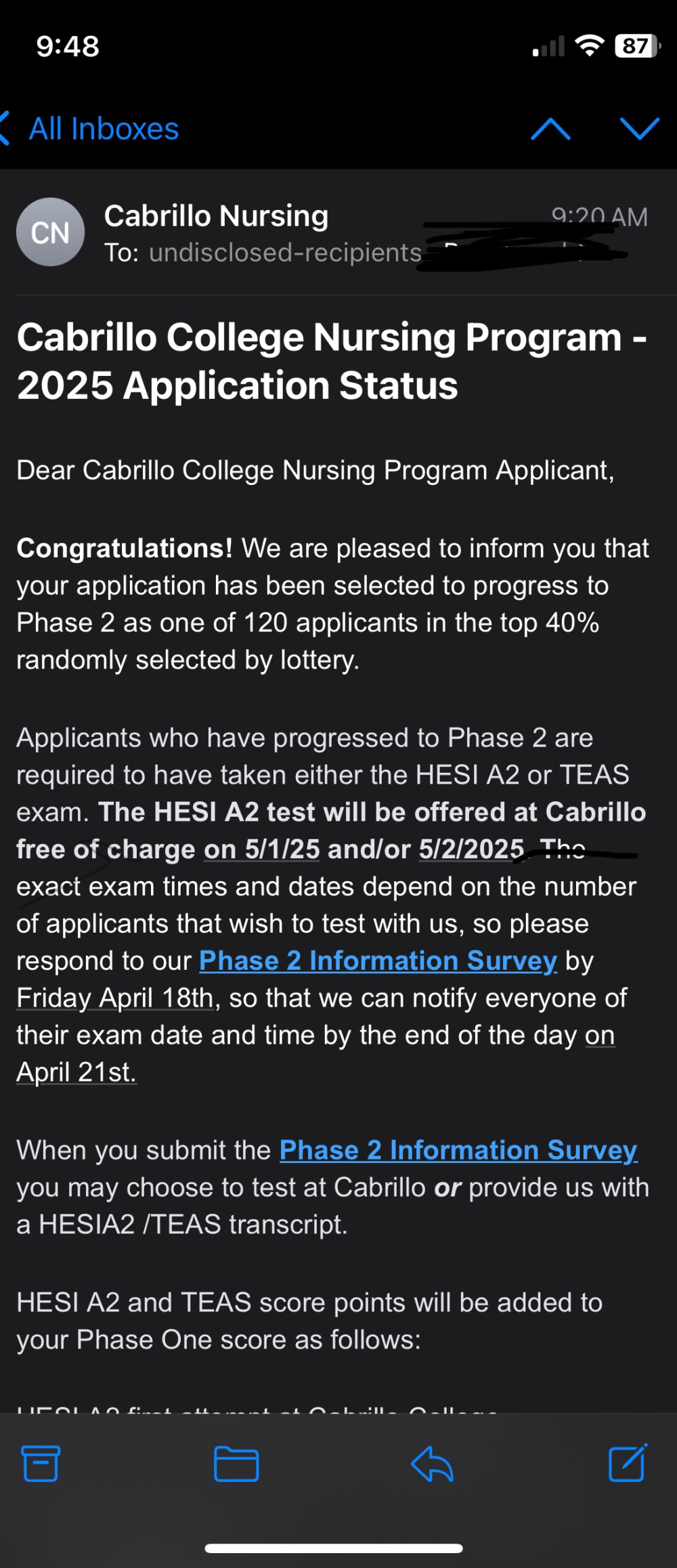The width and height of the screenshot is (677, 1568).
Task: Tap the 9:48 clock in status bar
Action: [x=68, y=47]
